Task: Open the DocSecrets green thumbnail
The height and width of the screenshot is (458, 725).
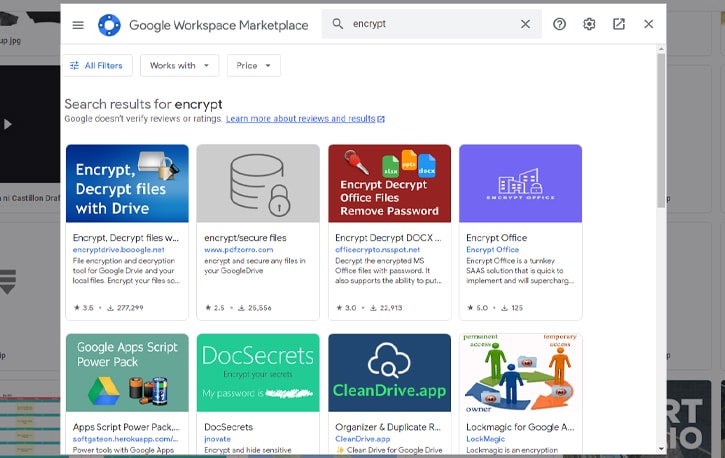Action: [258, 373]
